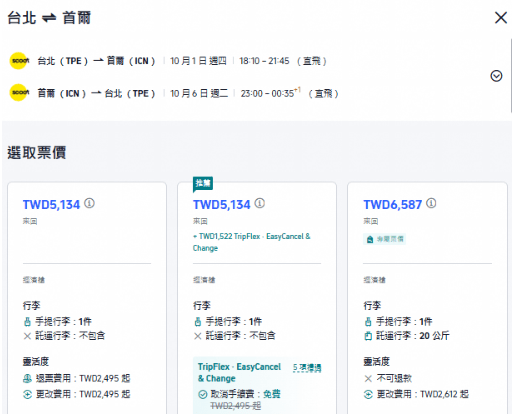Open the 5 項優惠 benefits link

pyautogui.click(x=307, y=368)
